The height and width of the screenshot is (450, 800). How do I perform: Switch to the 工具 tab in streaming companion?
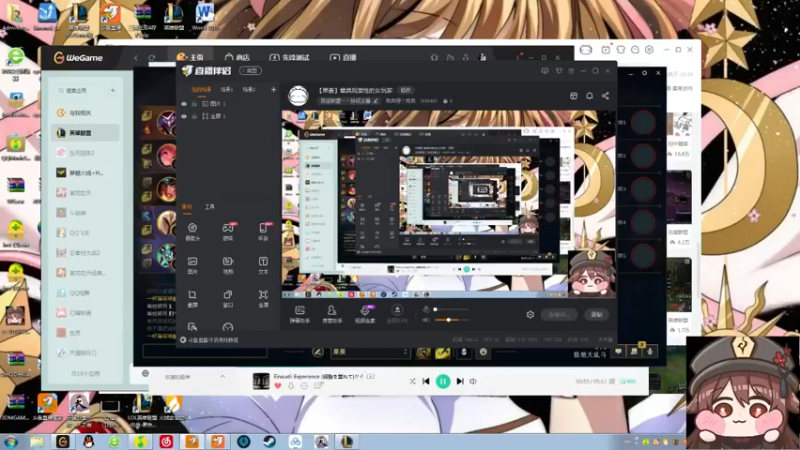(210, 207)
